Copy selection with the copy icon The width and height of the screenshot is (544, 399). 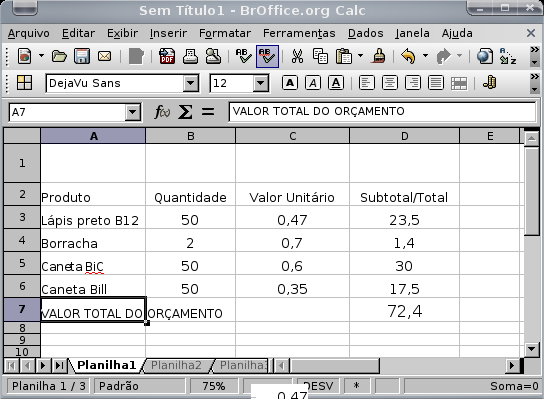point(320,56)
